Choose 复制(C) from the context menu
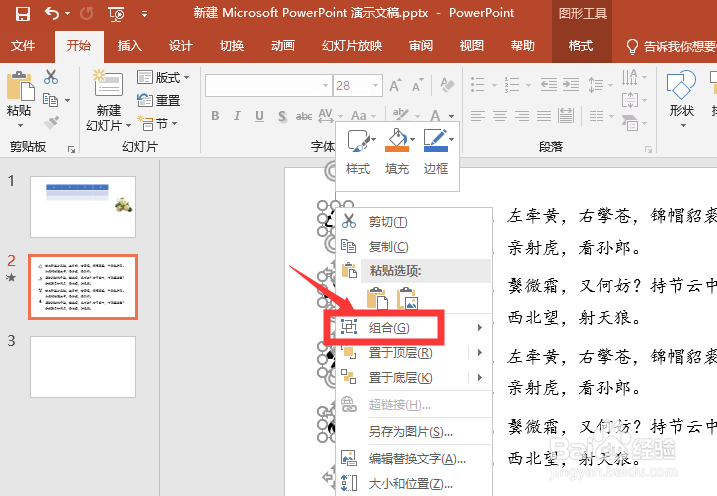The width and height of the screenshot is (717, 496). 415,247
